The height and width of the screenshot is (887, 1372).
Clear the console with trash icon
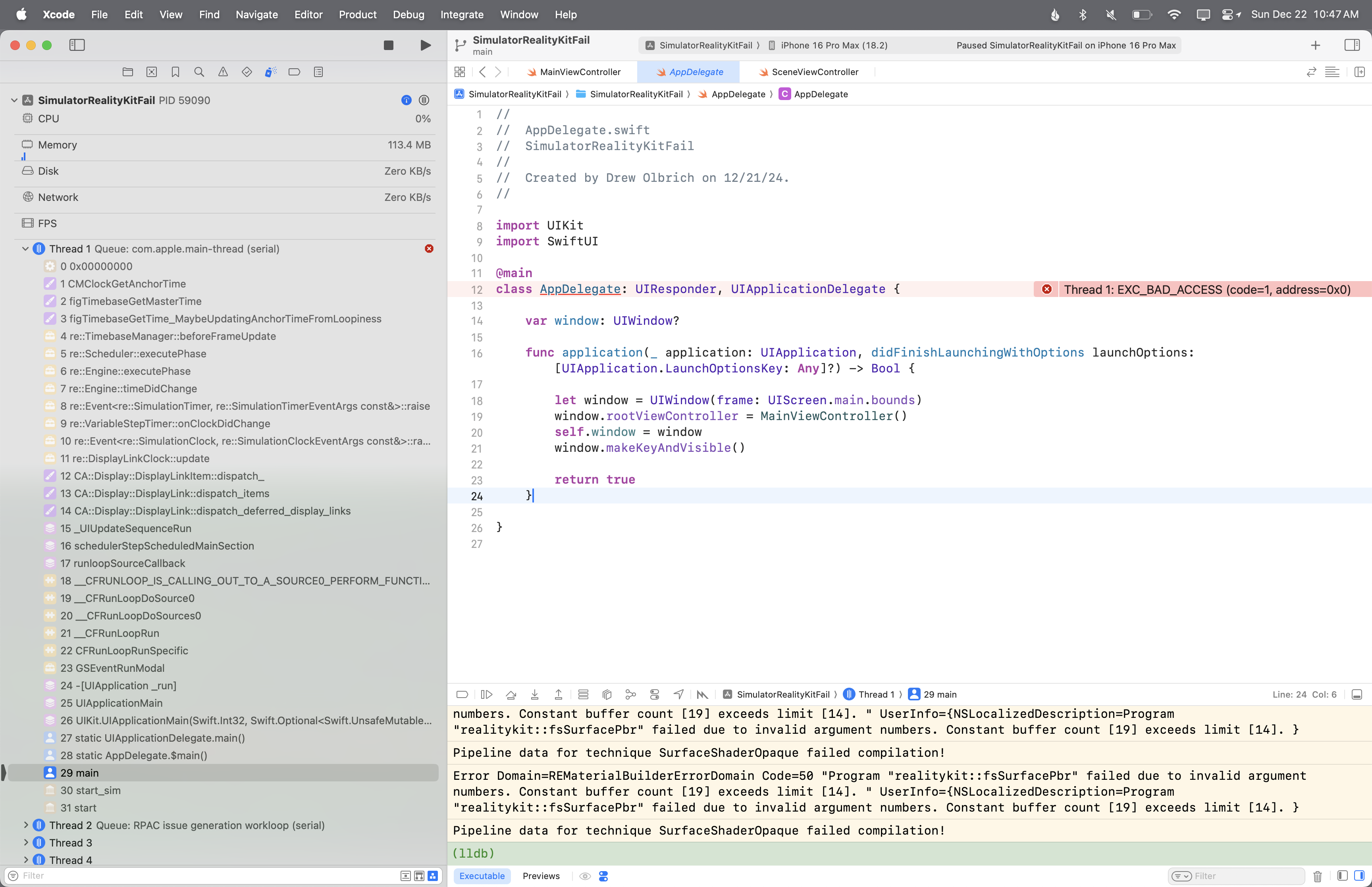pyautogui.click(x=1317, y=876)
